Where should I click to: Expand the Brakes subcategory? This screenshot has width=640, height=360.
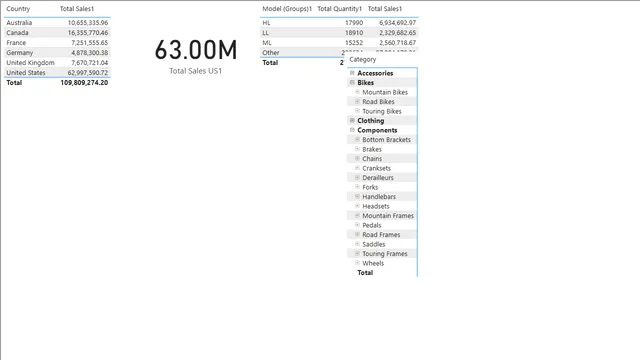tap(357, 149)
